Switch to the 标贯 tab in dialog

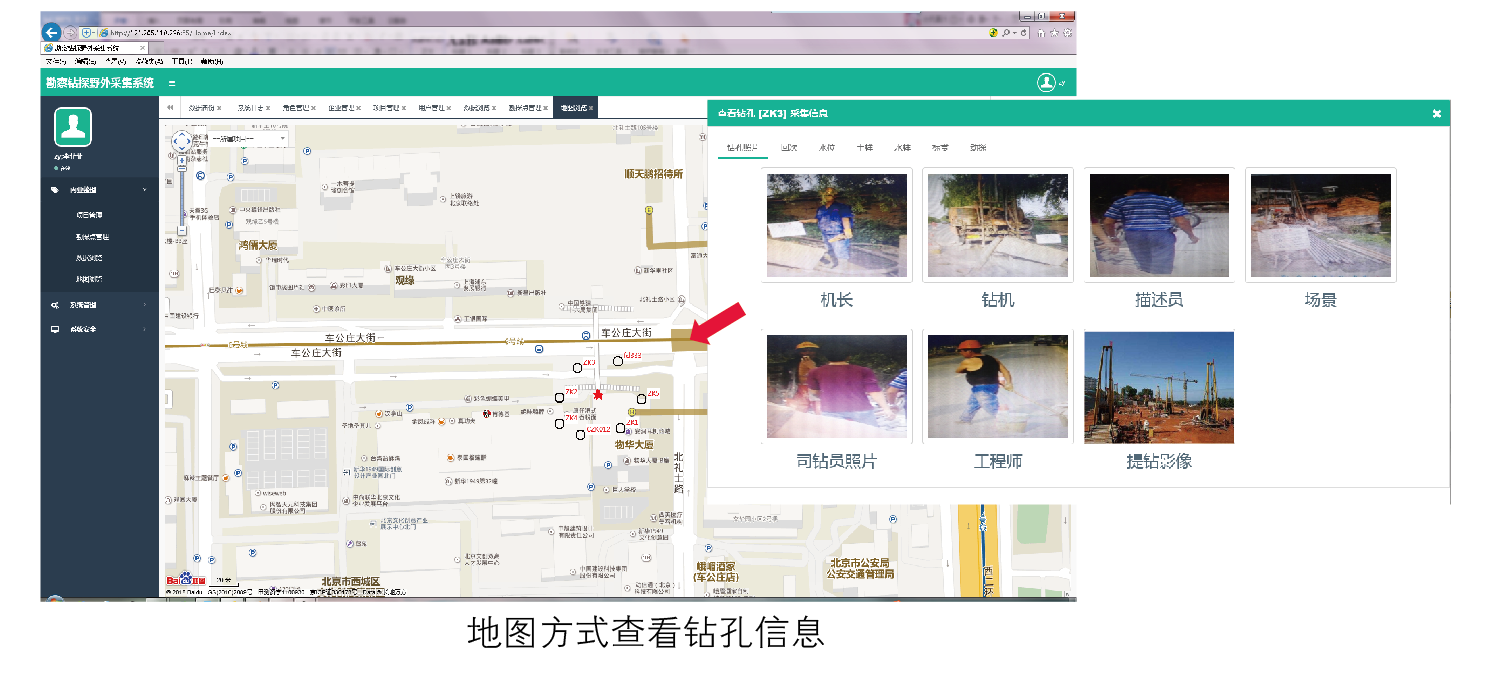pos(940,147)
